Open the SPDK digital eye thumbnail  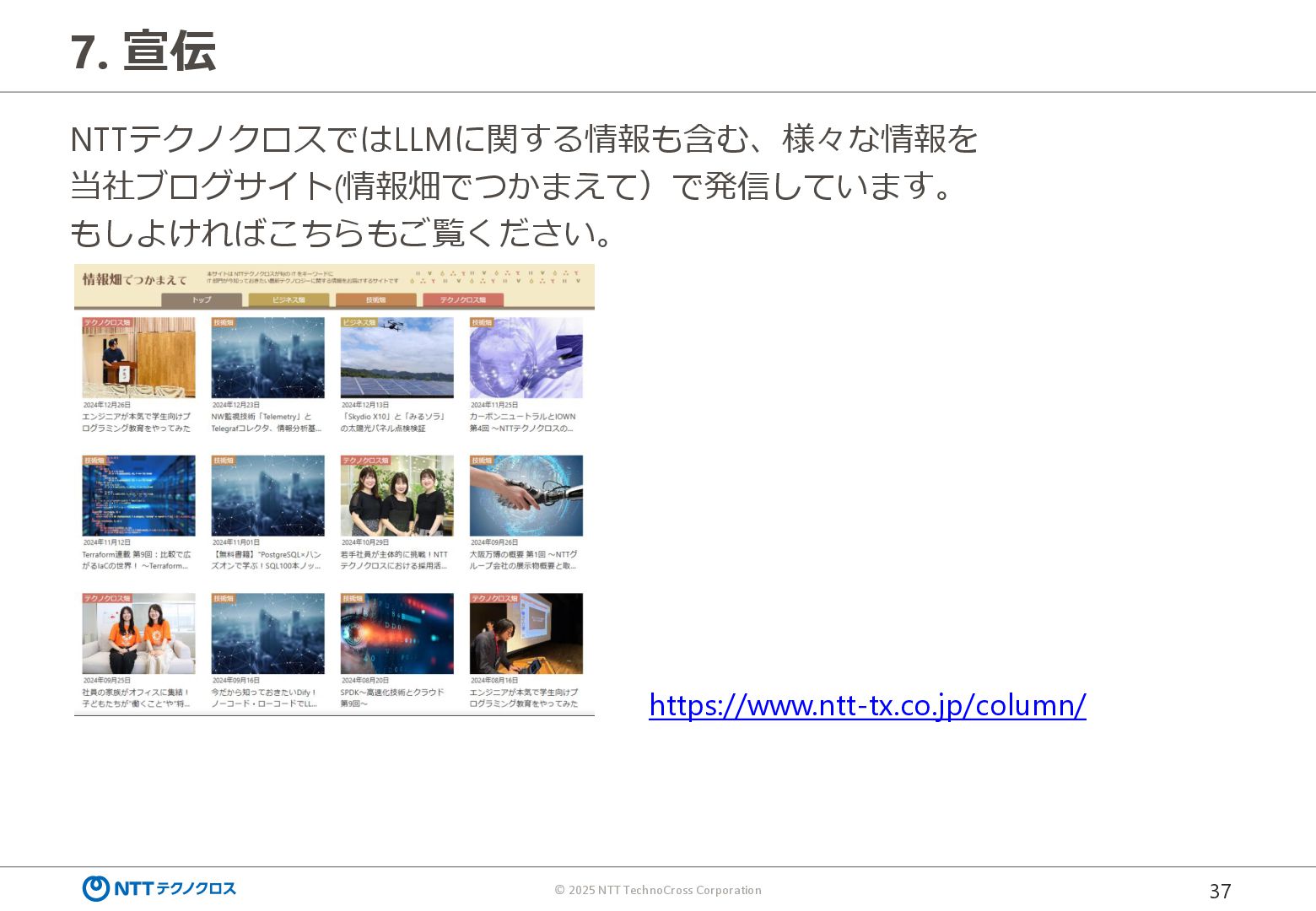click(396, 633)
